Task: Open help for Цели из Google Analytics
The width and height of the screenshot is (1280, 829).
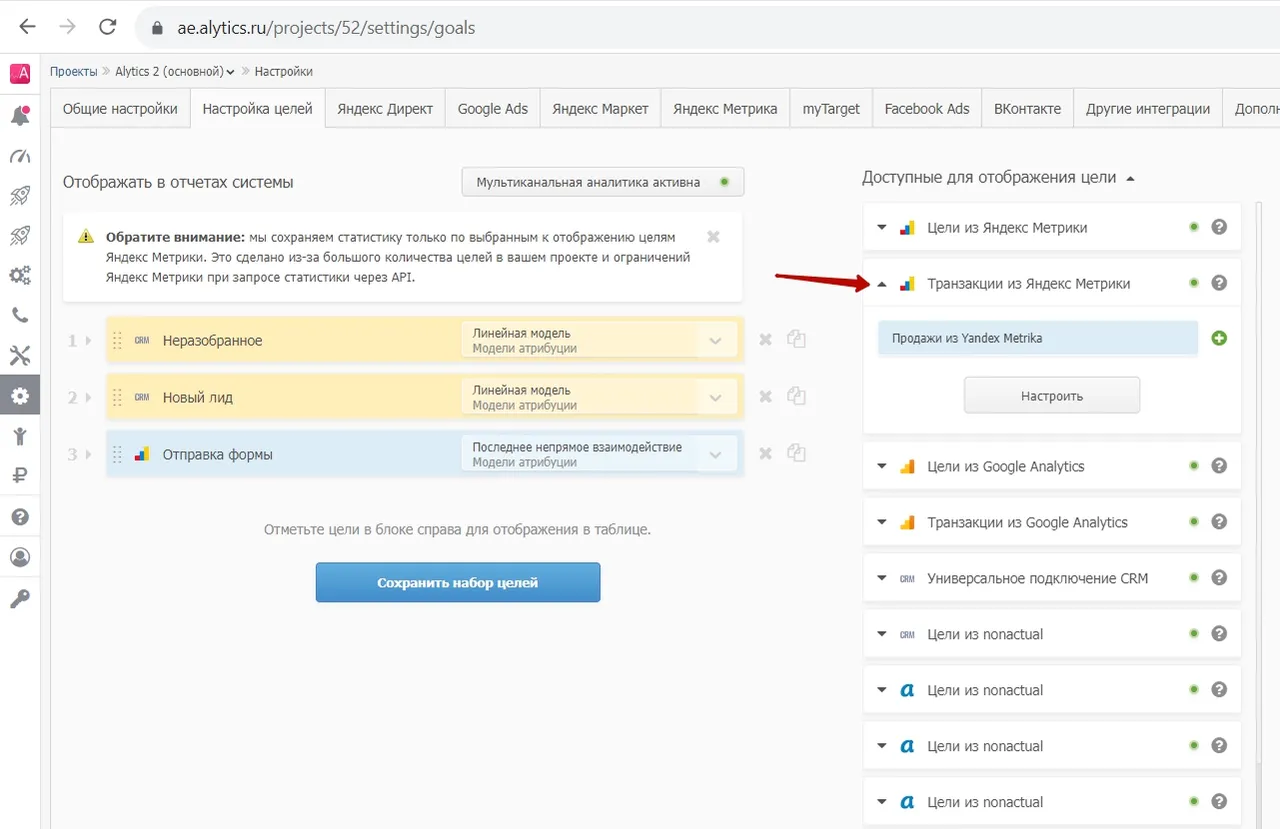Action: coord(1219,466)
